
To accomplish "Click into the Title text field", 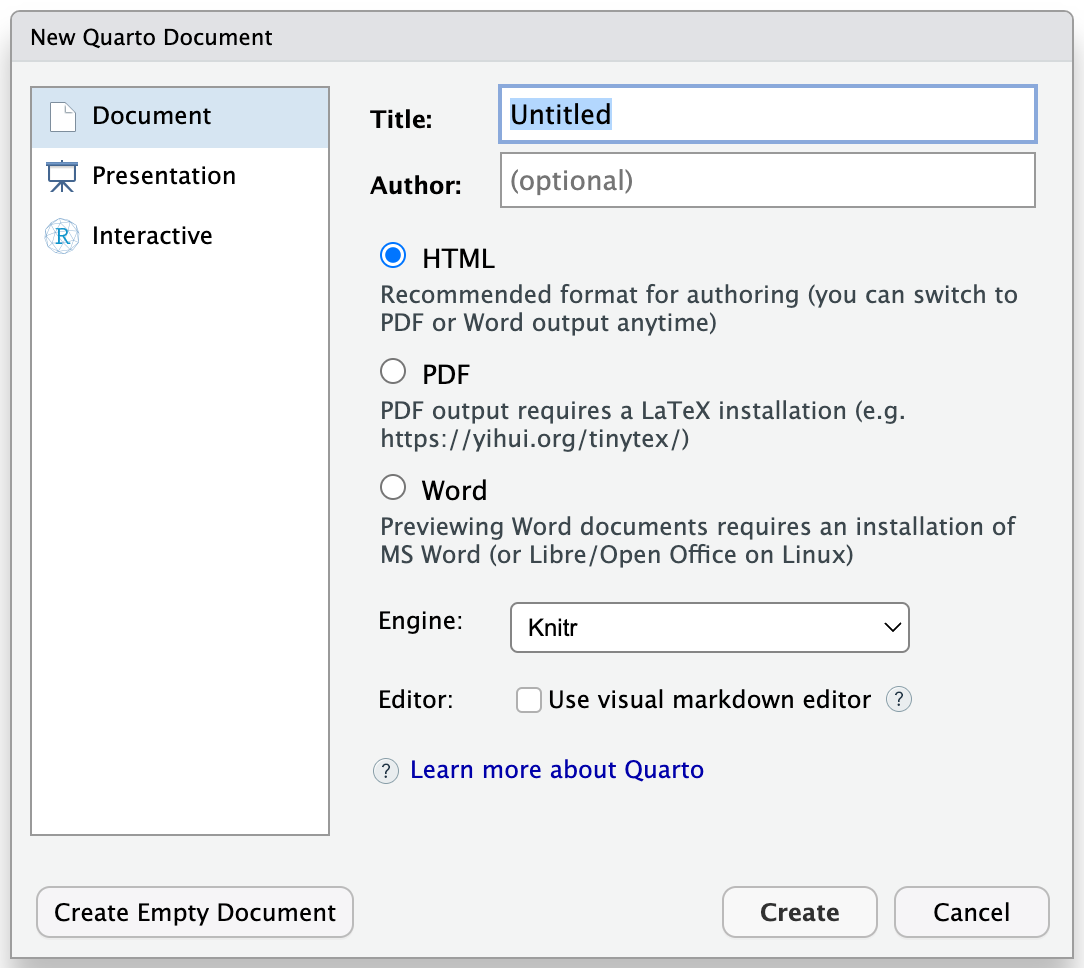I will (x=767, y=115).
